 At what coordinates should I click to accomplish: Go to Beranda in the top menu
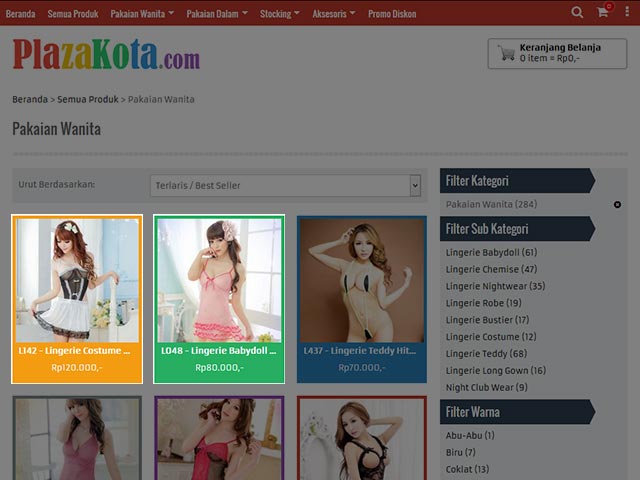pyautogui.click(x=21, y=13)
